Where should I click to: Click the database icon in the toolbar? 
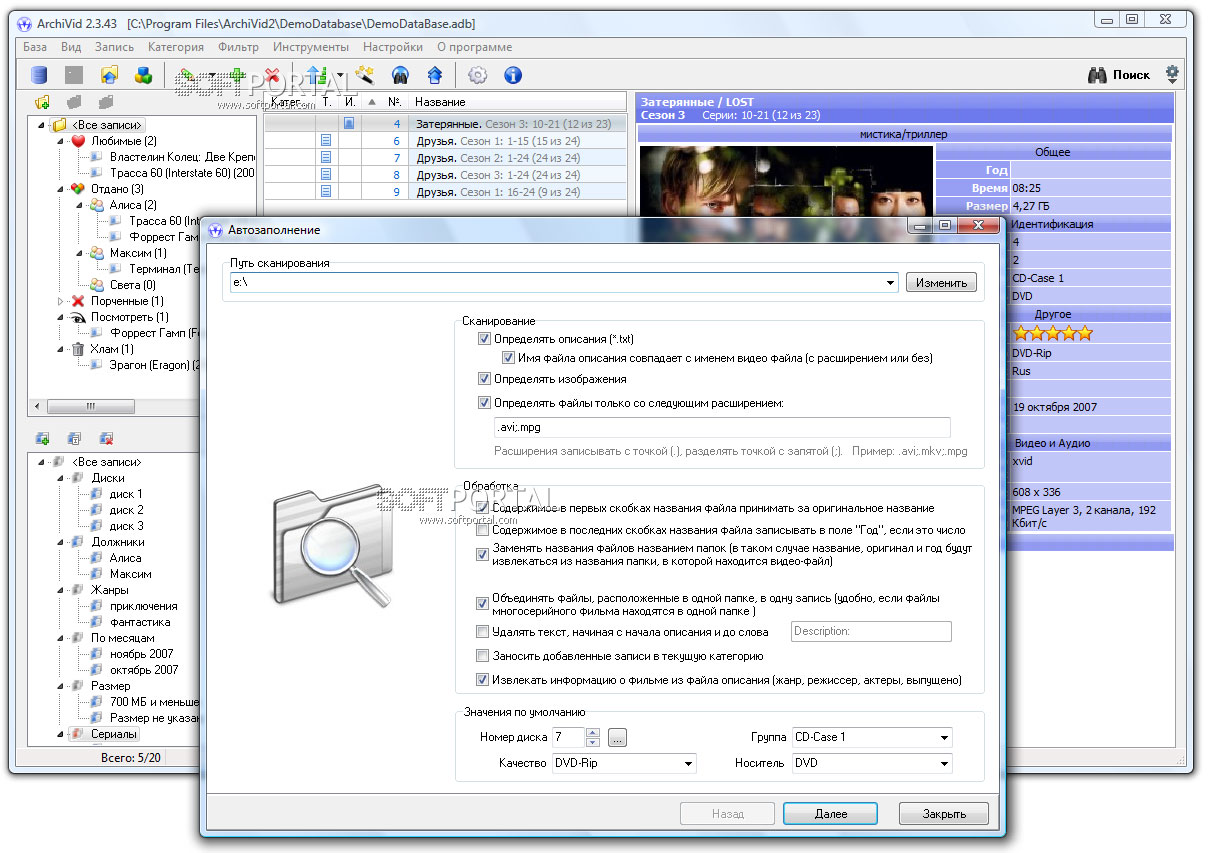[x=39, y=75]
